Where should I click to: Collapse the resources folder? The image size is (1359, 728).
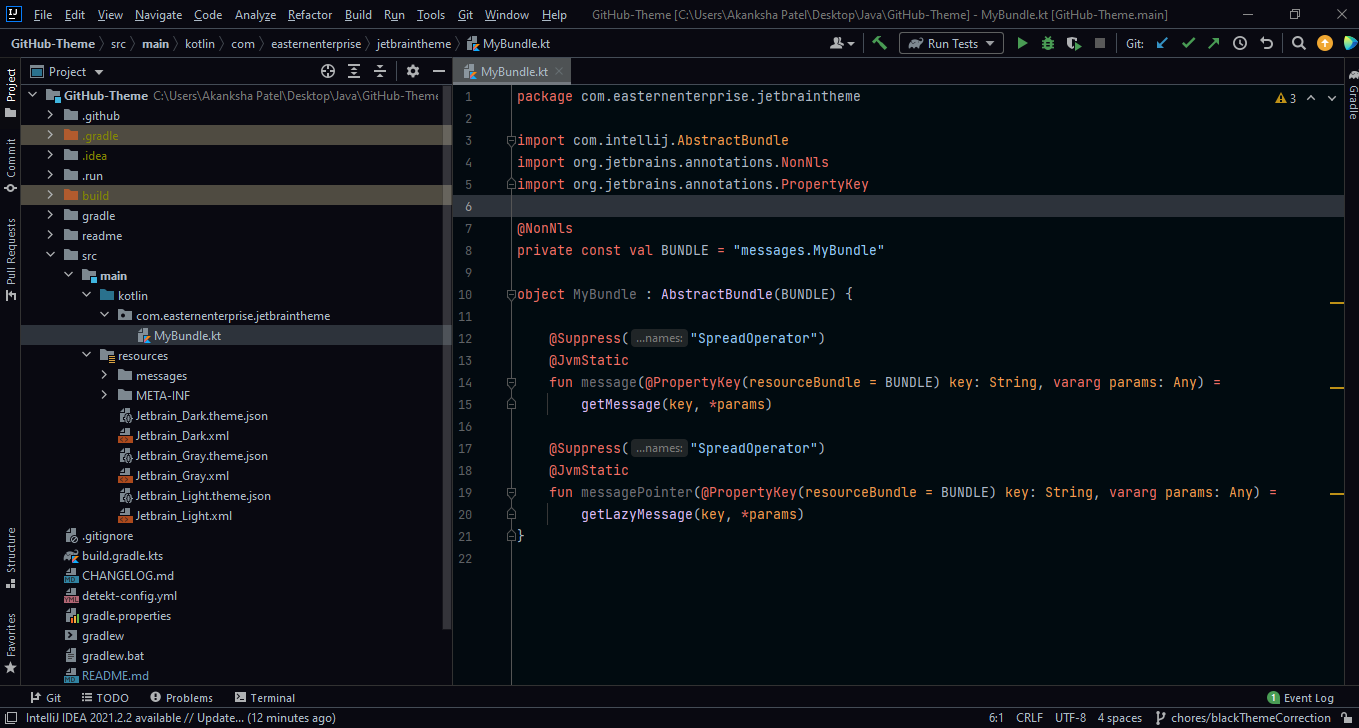pyautogui.click(x=86, y=356)
